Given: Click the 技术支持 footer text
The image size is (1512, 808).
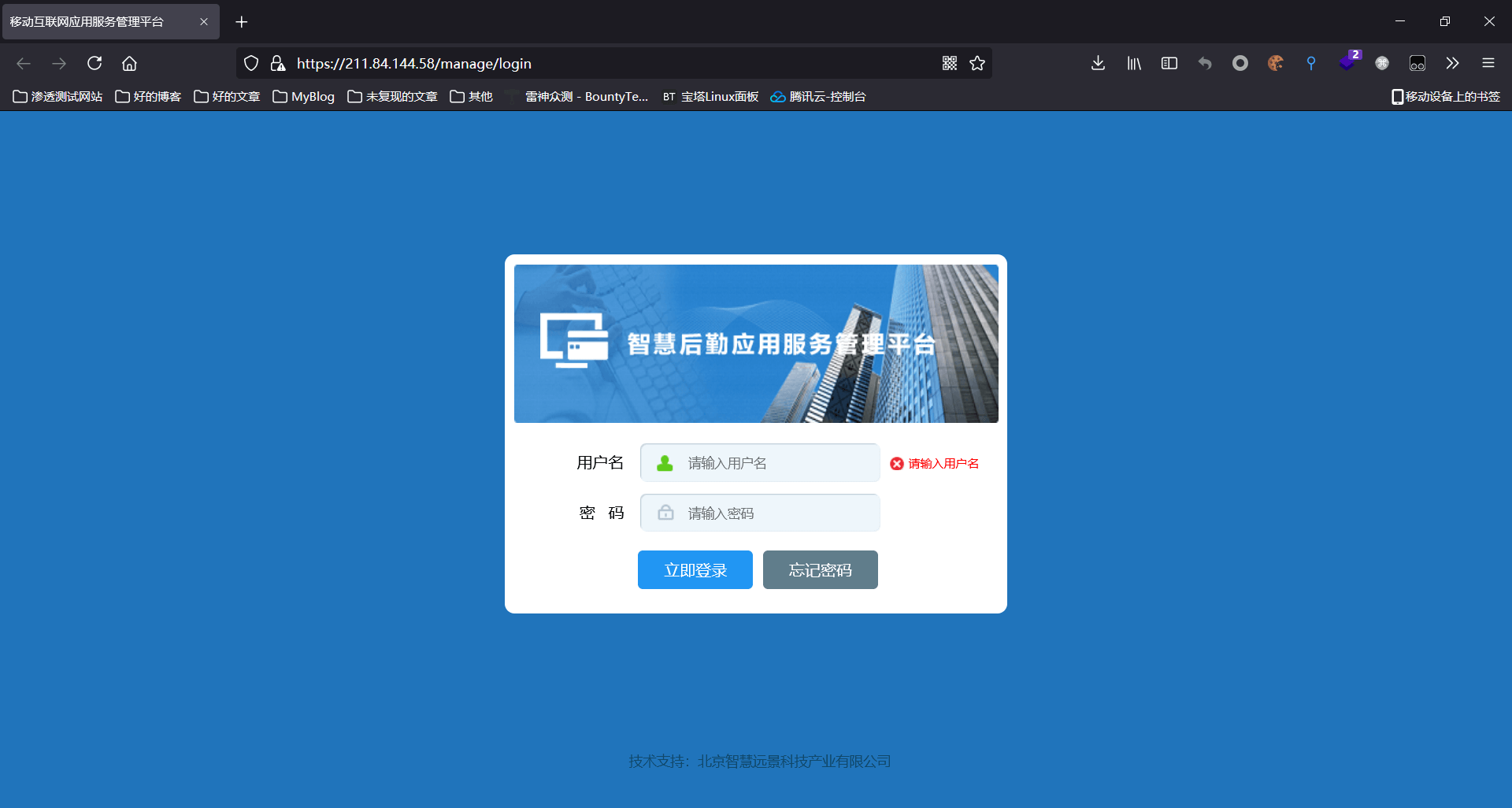Looking at the screenshot, I should coord(760,761).
